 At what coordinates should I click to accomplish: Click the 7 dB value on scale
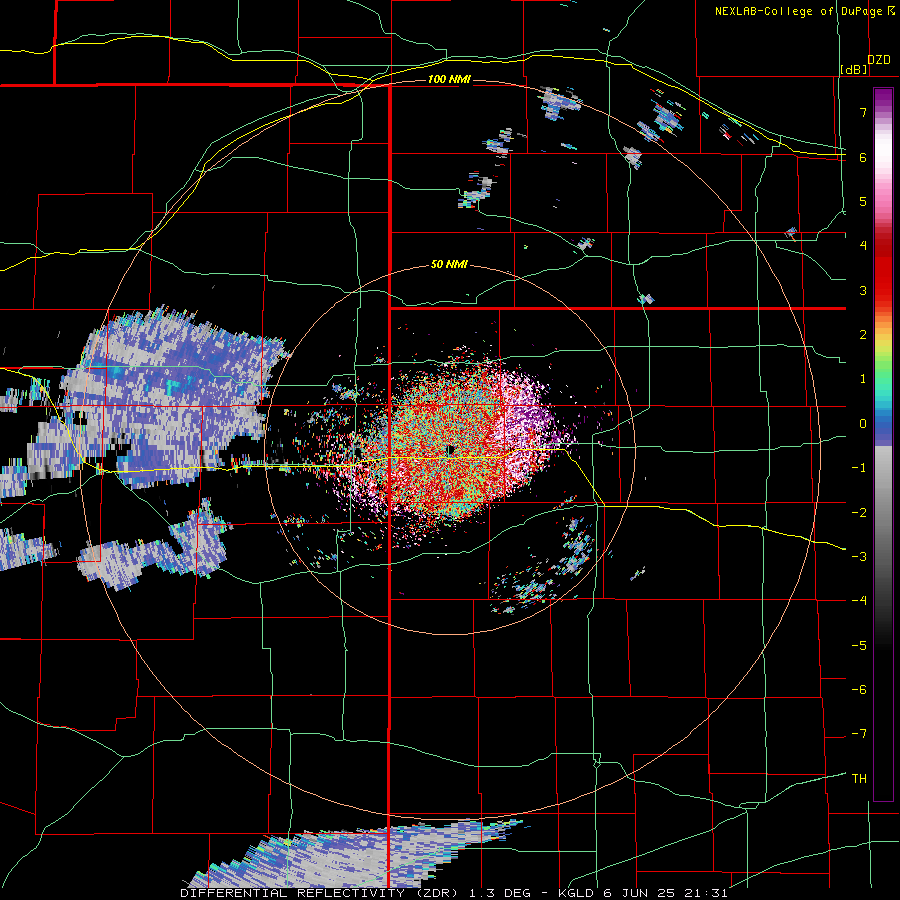[x=863, y=112]
